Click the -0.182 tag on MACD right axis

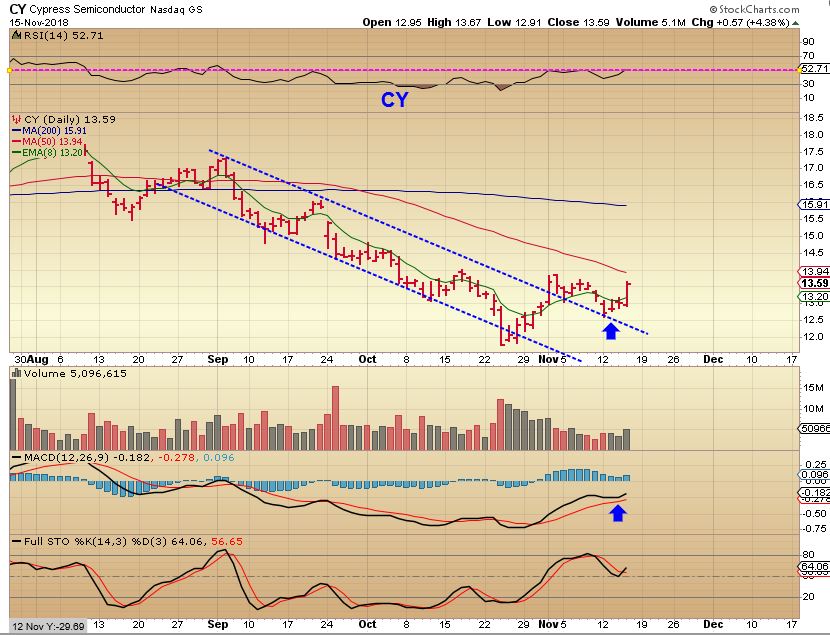(814, 493)
